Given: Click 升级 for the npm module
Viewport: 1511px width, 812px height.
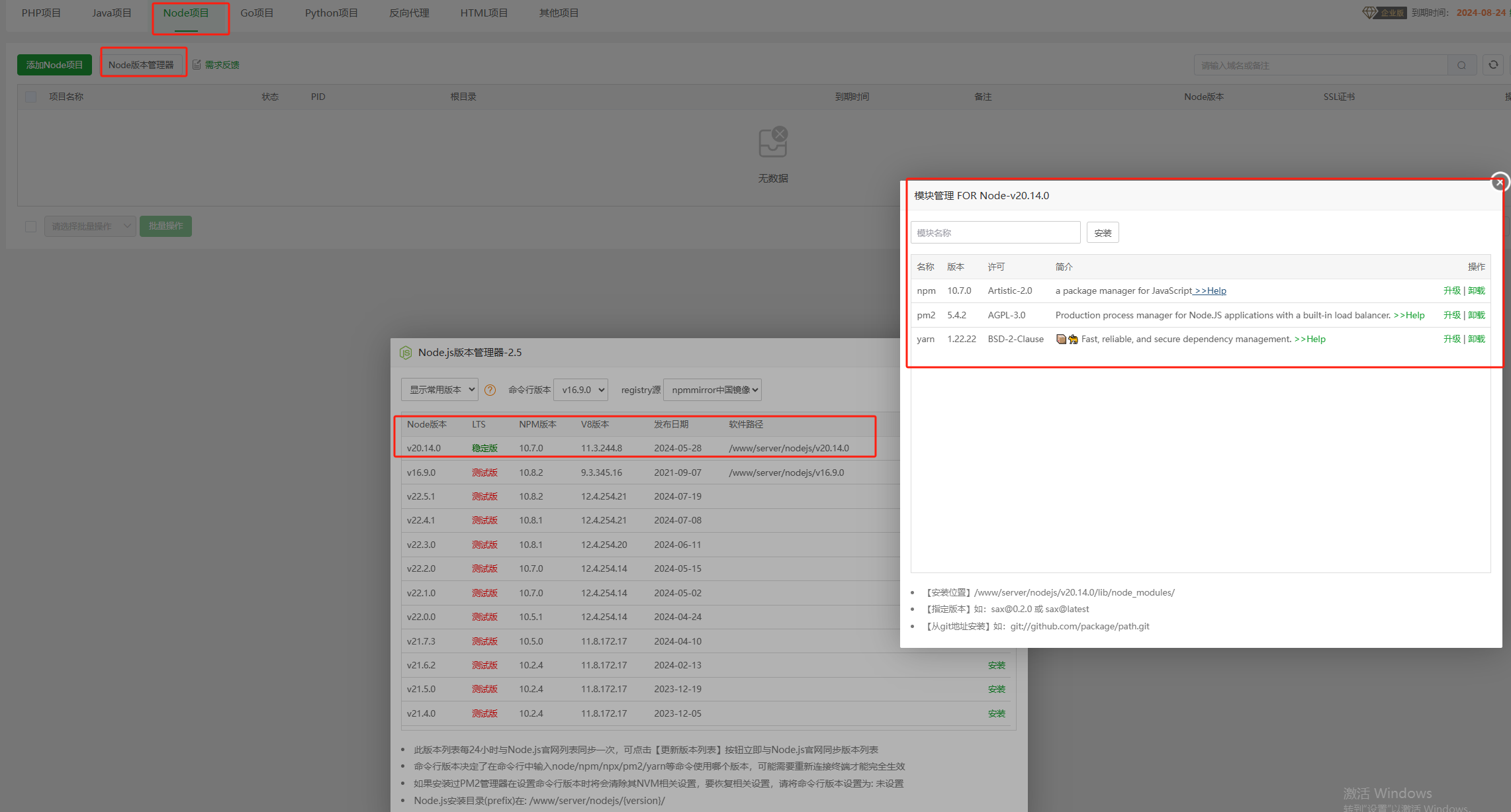Looking at the screenshot, I should click(x=1452, y=291).
